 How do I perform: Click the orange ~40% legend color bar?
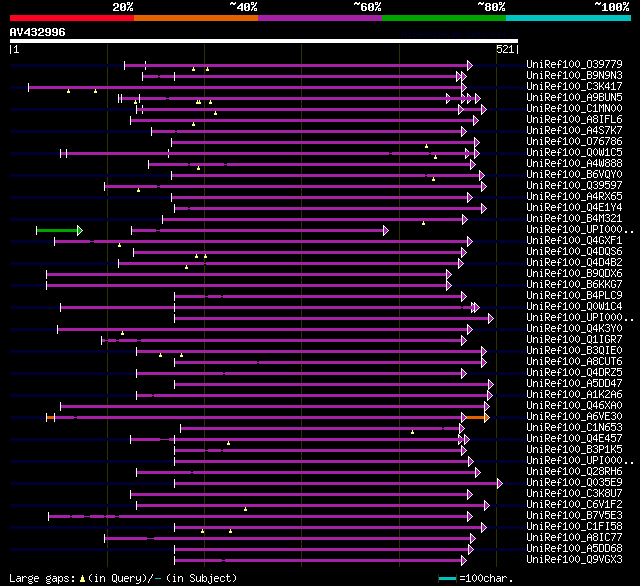click(x=196, y=18)
